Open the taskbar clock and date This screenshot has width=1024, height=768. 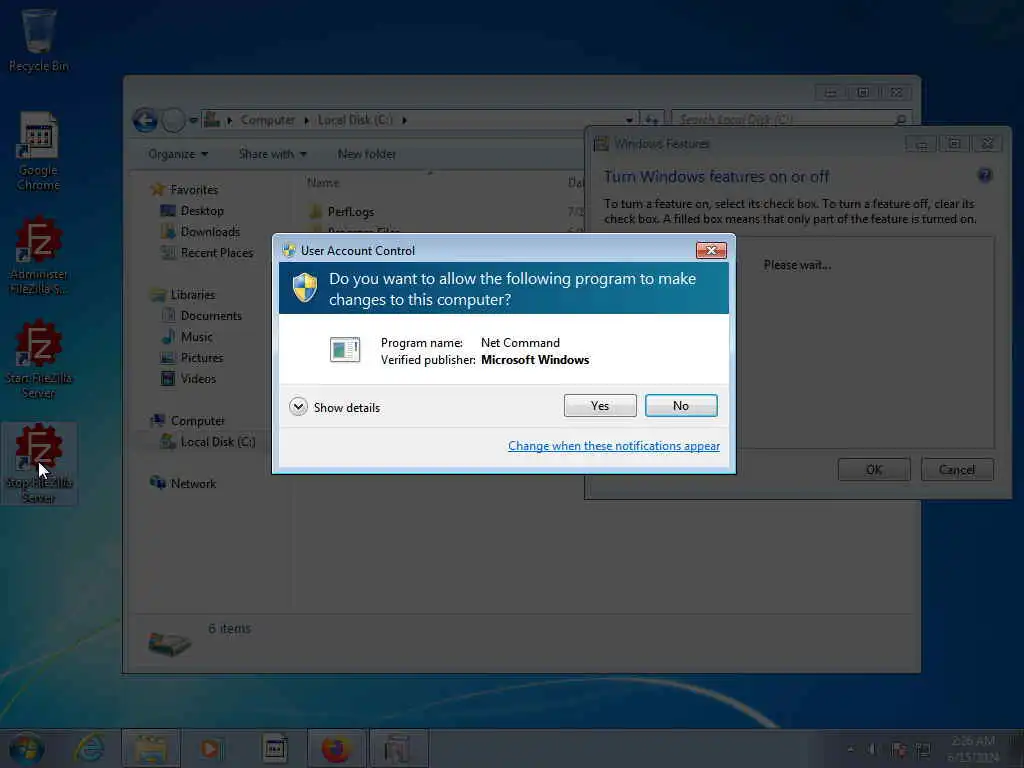(972, 749)
